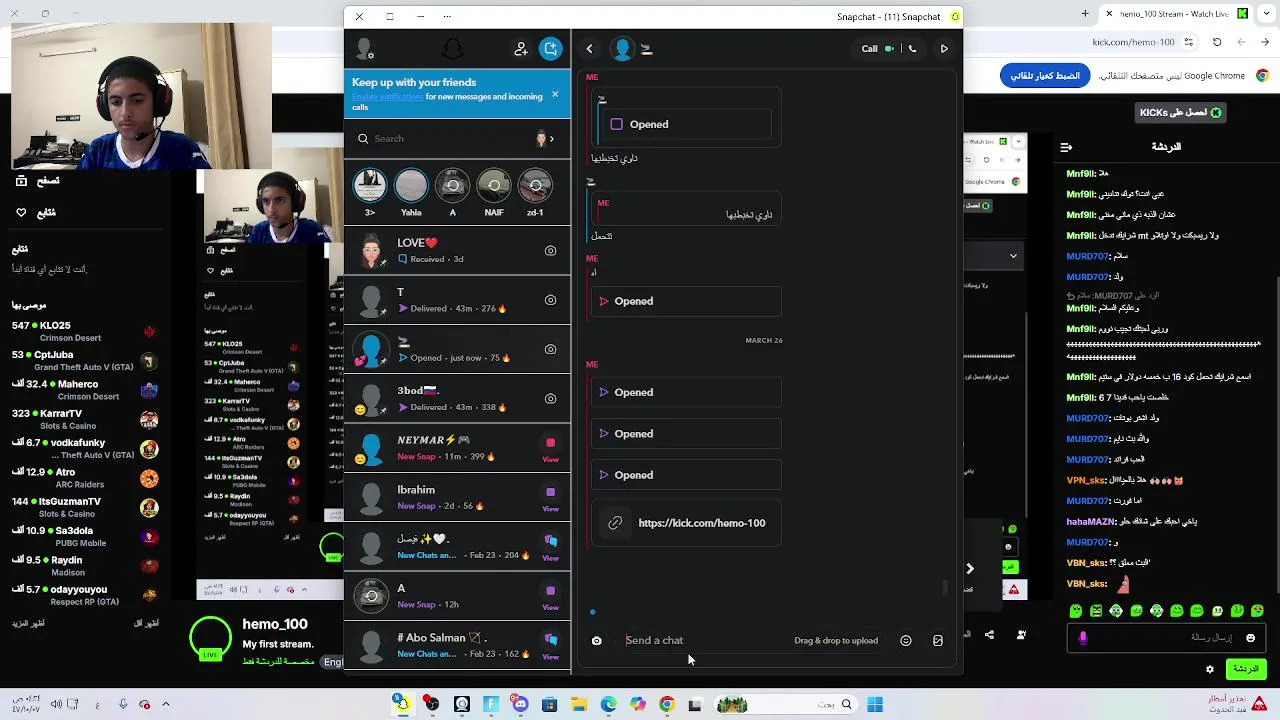The width and height of the screenshot is (1280, 720).
Task: Click camera icon on T chat row
Action: [x=550, y=300]
